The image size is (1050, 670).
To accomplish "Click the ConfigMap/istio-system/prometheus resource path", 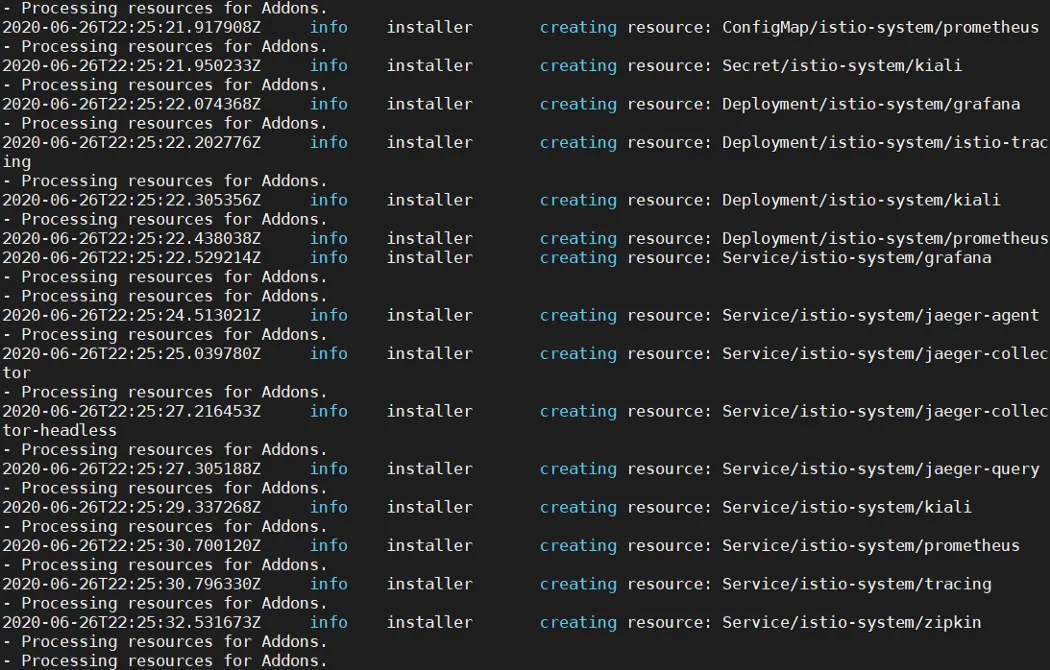I will coord(880,27).
